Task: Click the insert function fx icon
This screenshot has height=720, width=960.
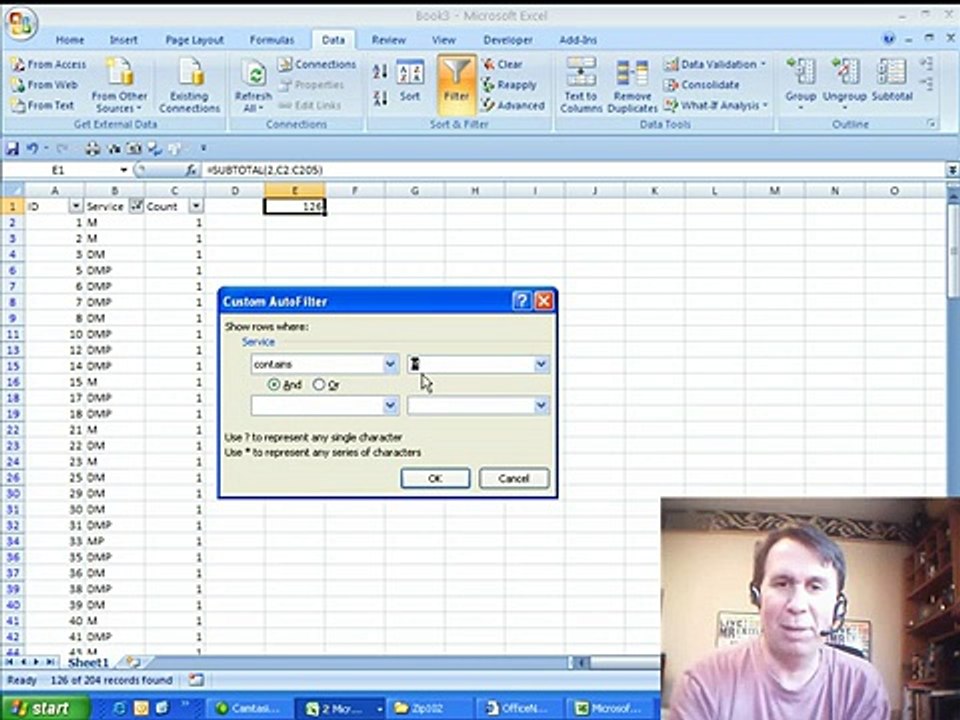Action: coord(191,170)
